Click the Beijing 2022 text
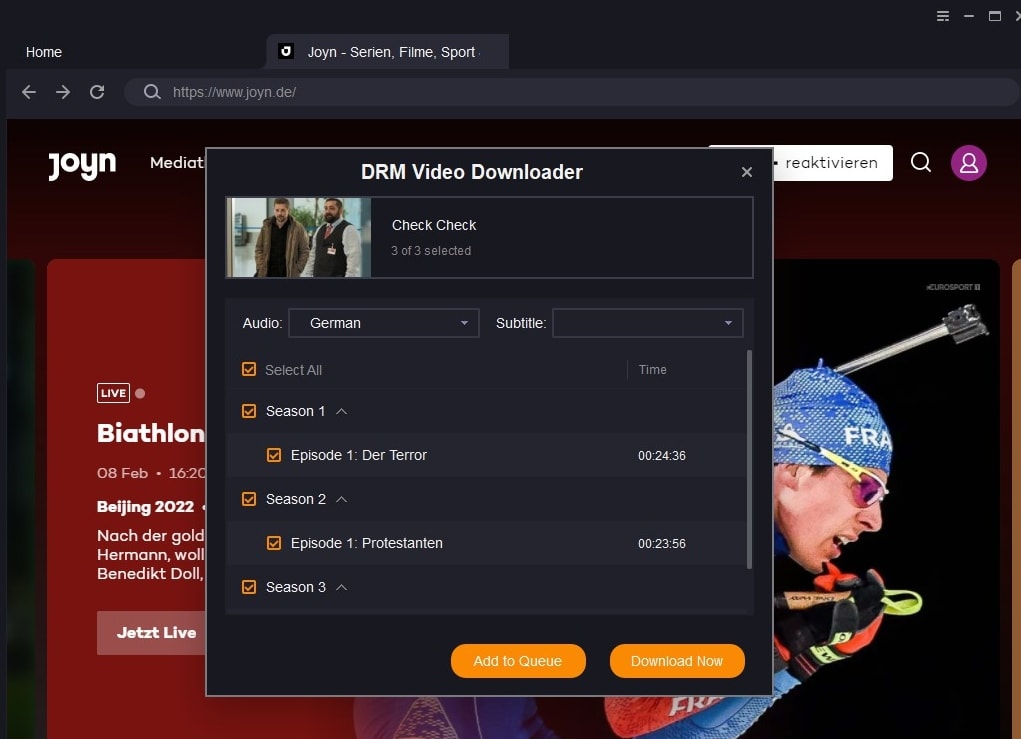 point(145,507)
